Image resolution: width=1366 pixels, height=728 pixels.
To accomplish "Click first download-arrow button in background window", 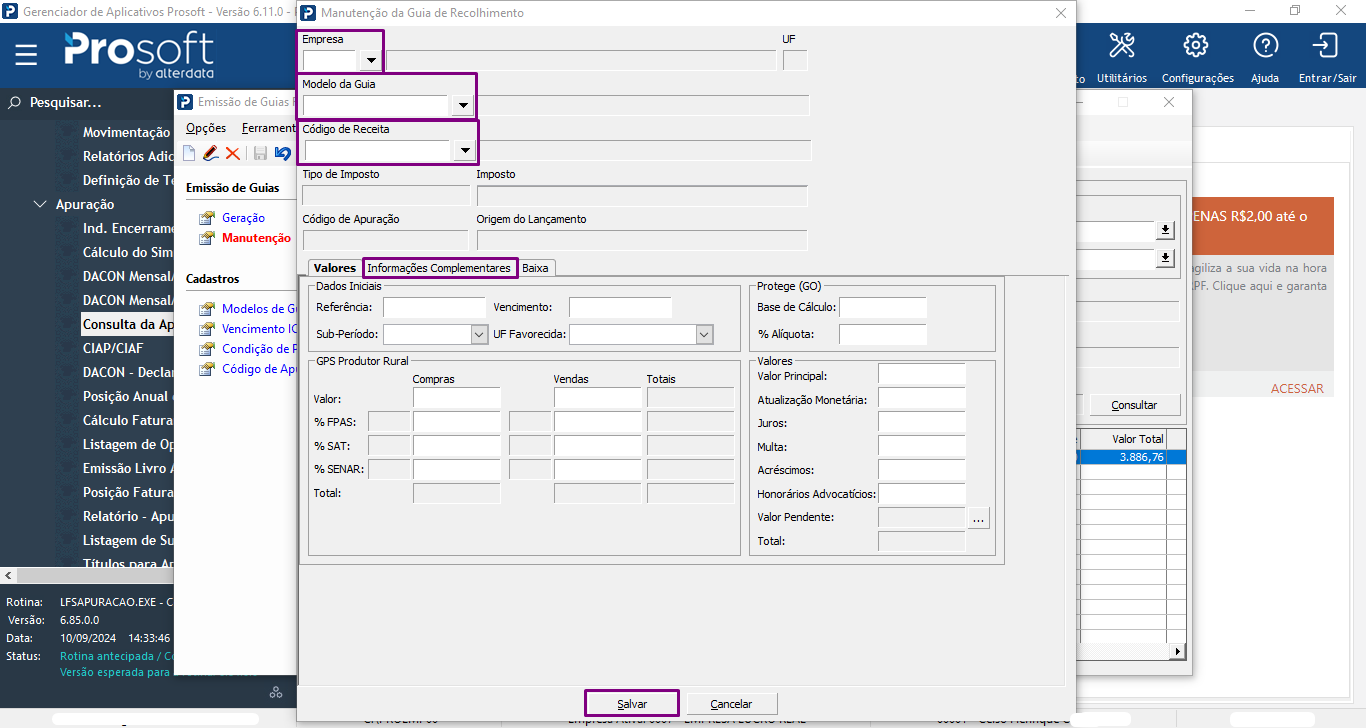I will 1164,231.
